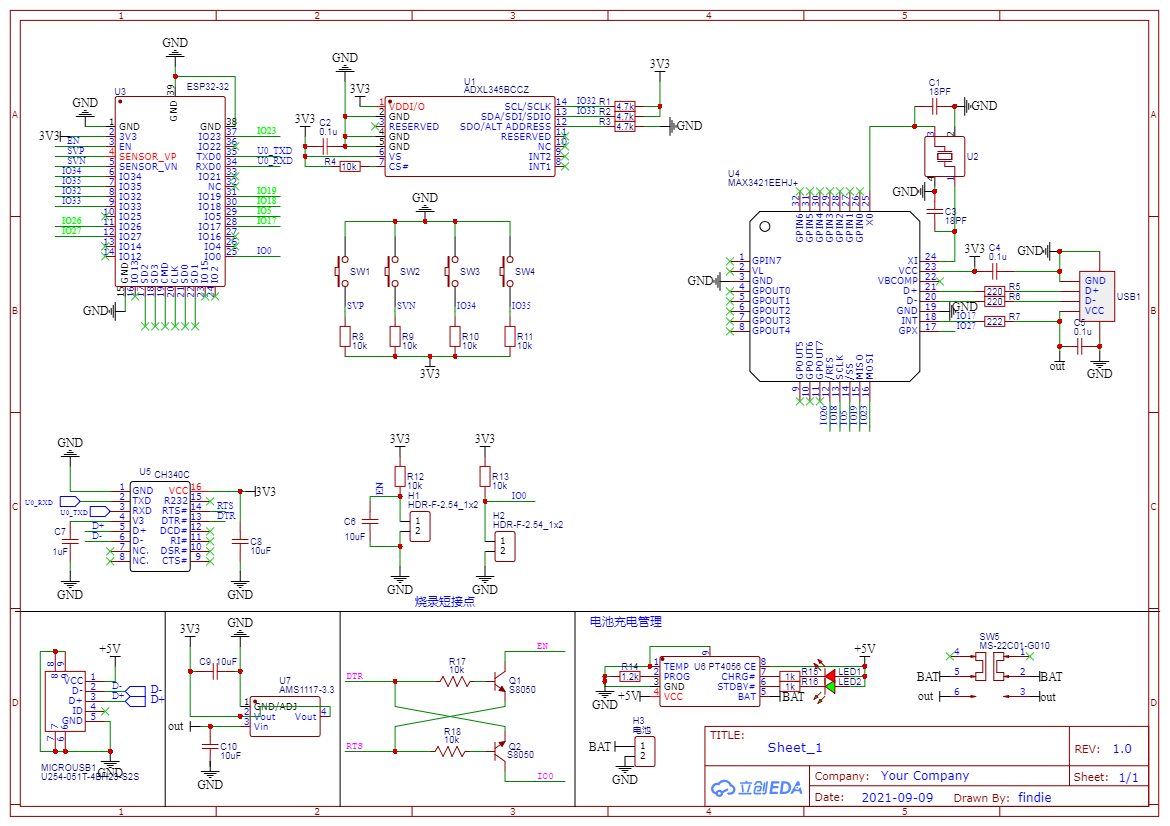The height and width of the screenshot is (826, 1170).
Task: Click the C8 10uF capacitor symbol
Action: [x=240, y=542]
